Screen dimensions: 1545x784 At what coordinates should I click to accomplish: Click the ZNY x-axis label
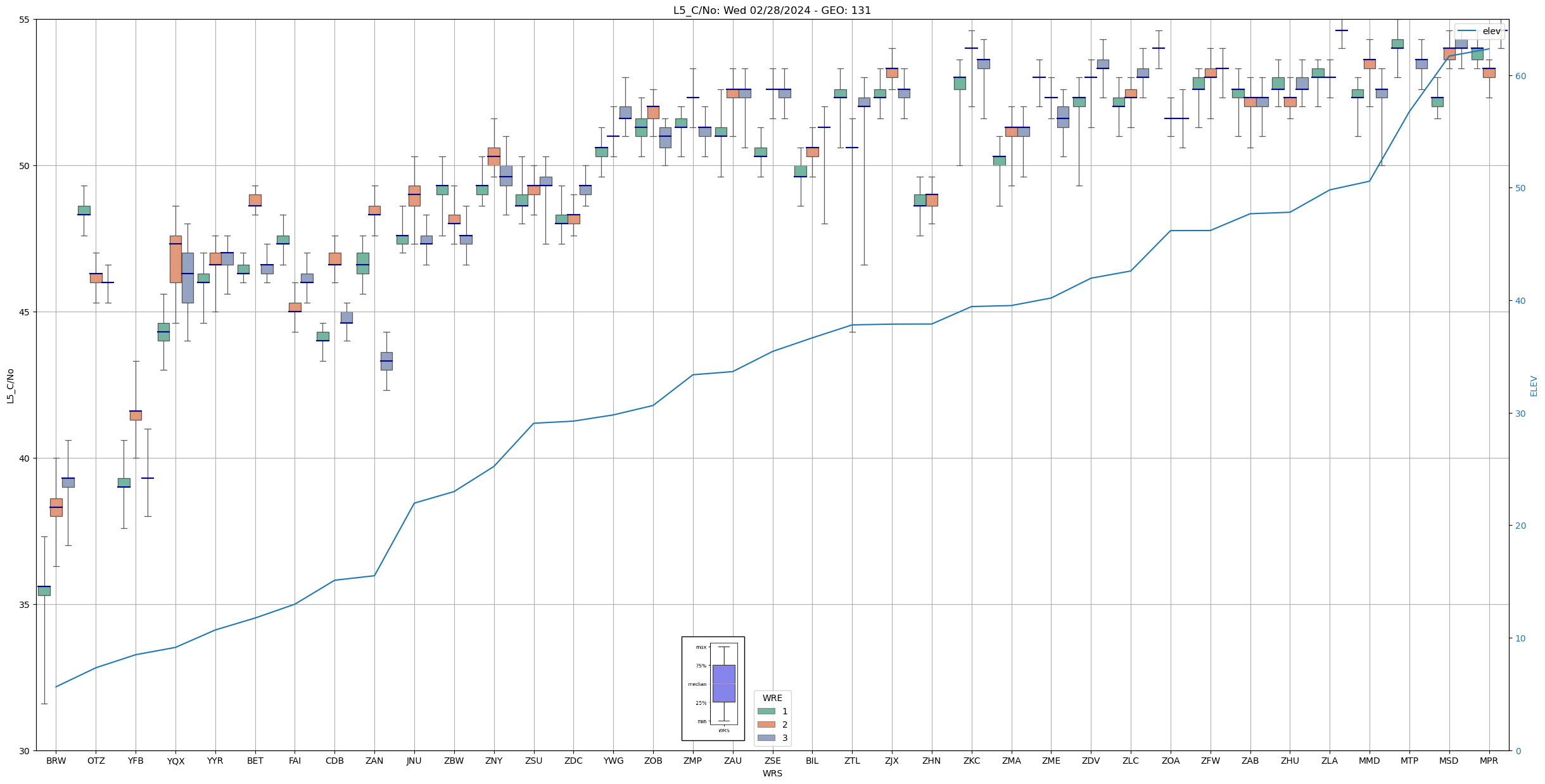click(494, 761)
